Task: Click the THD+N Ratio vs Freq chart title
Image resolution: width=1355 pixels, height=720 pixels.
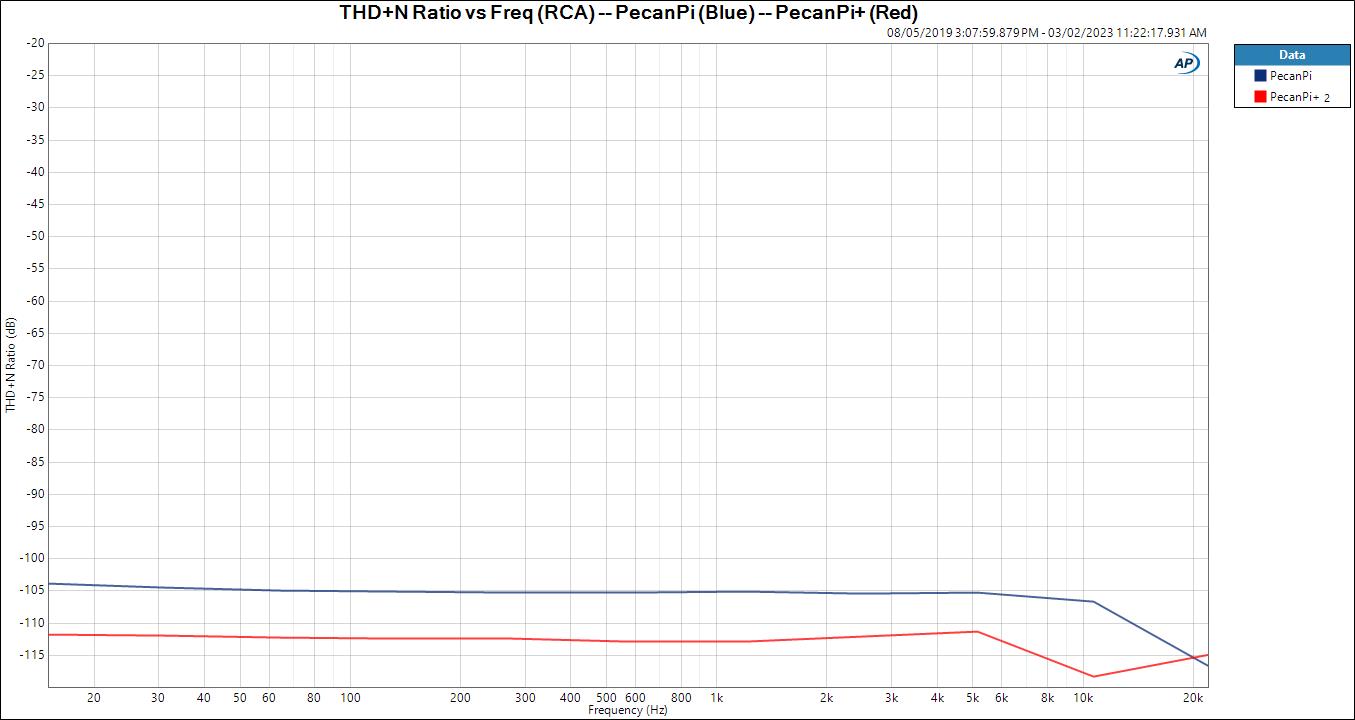Action: [x=628, y=13]
